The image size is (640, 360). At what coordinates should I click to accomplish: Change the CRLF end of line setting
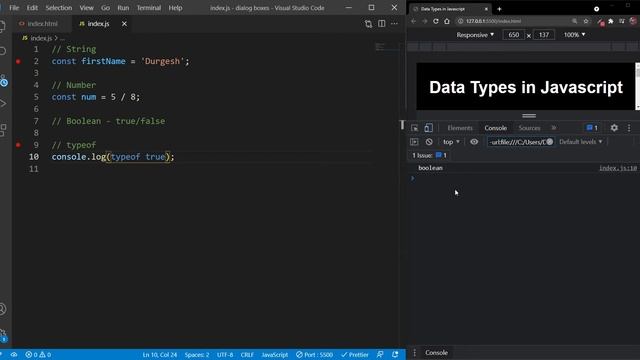247,354
